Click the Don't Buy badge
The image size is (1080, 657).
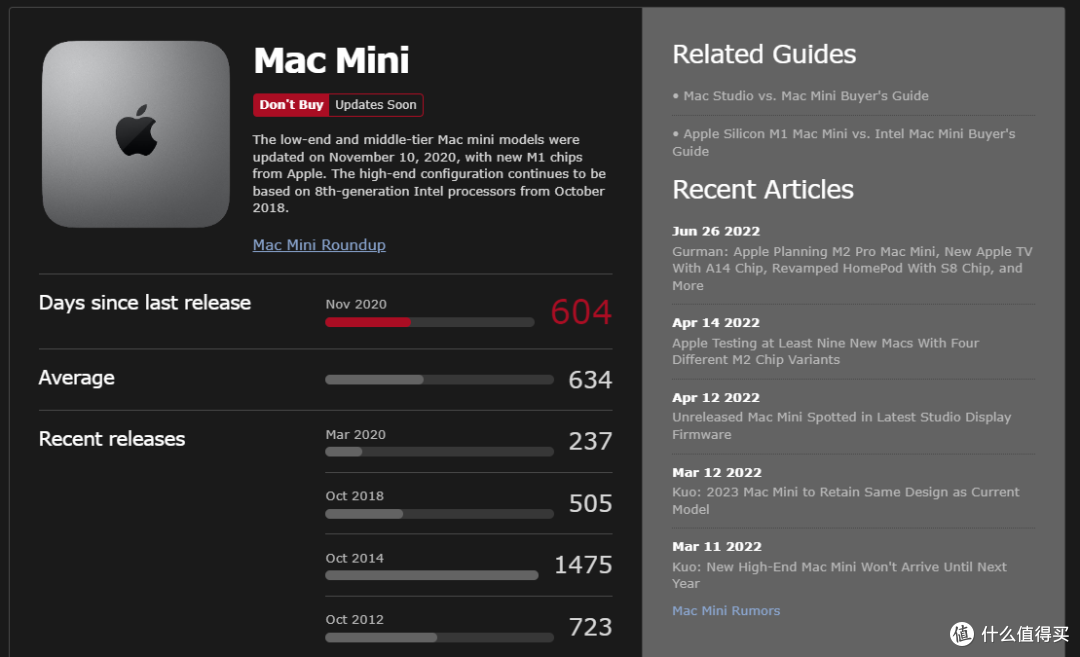[291, 105]
